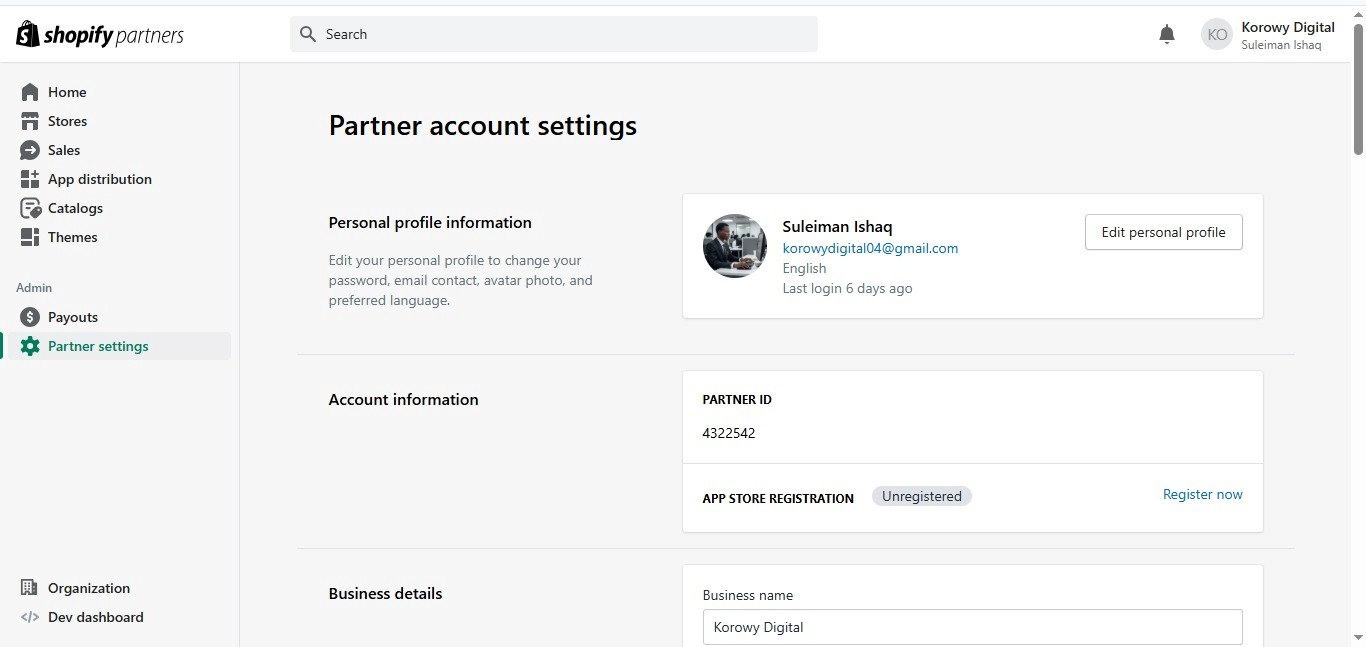Click the Partner settings gear icon
1366x647 pixels.
(x=30, y=346)
